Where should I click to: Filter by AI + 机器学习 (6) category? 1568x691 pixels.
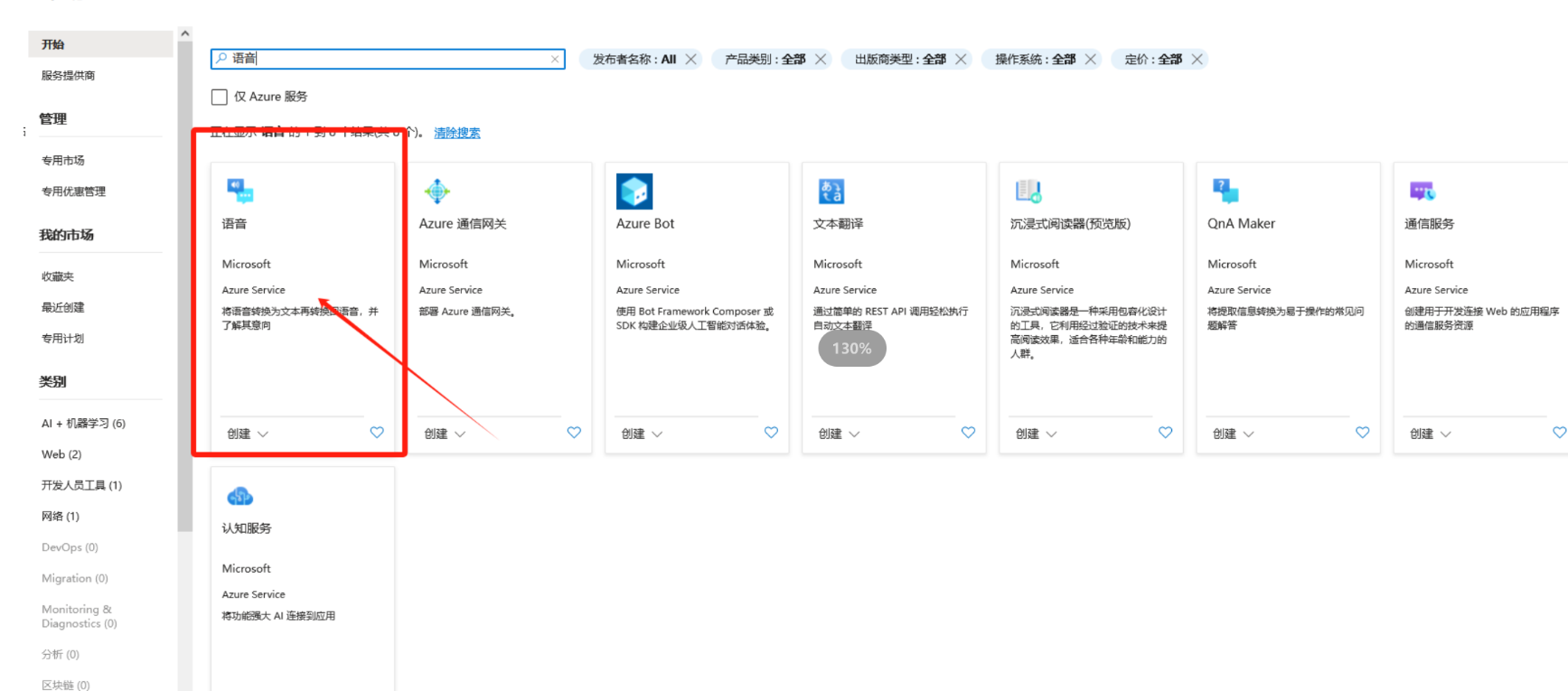(x=83, y=423)
